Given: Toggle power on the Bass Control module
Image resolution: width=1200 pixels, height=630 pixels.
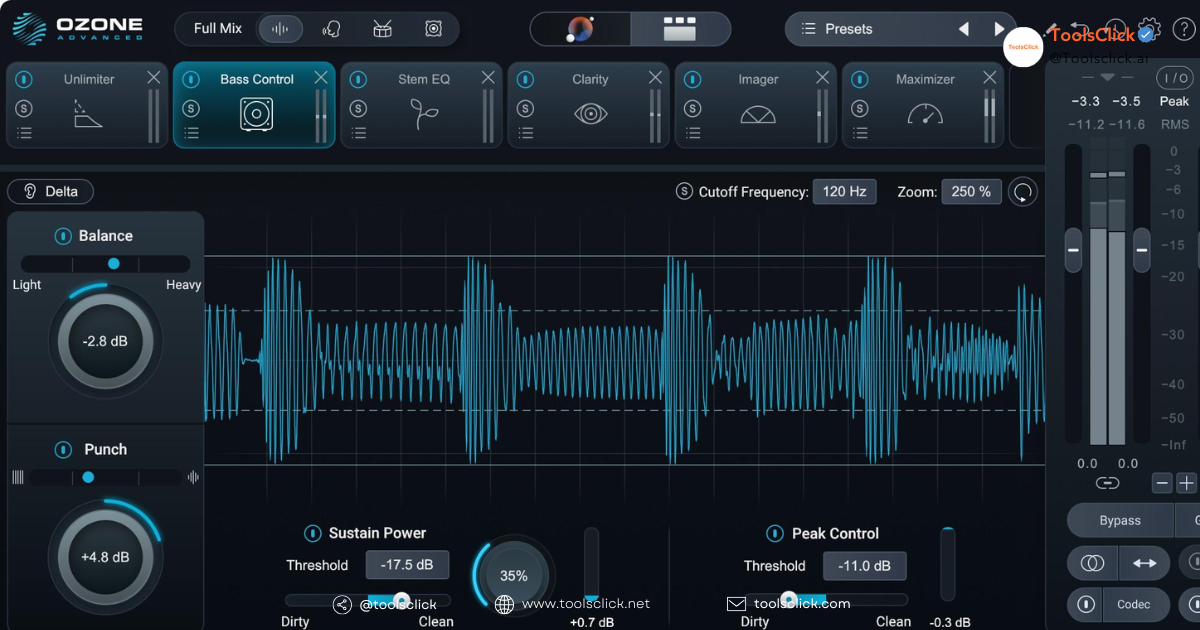Looking at the screenshot, I should tap(191, 79).
